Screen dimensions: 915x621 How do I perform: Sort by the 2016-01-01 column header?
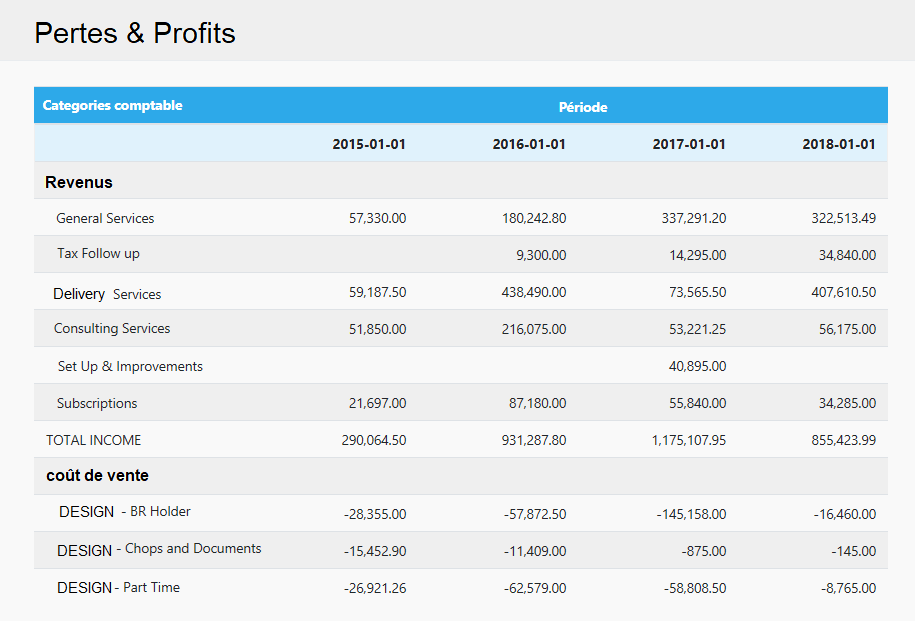pyautogui.click(x=528, y=143)
